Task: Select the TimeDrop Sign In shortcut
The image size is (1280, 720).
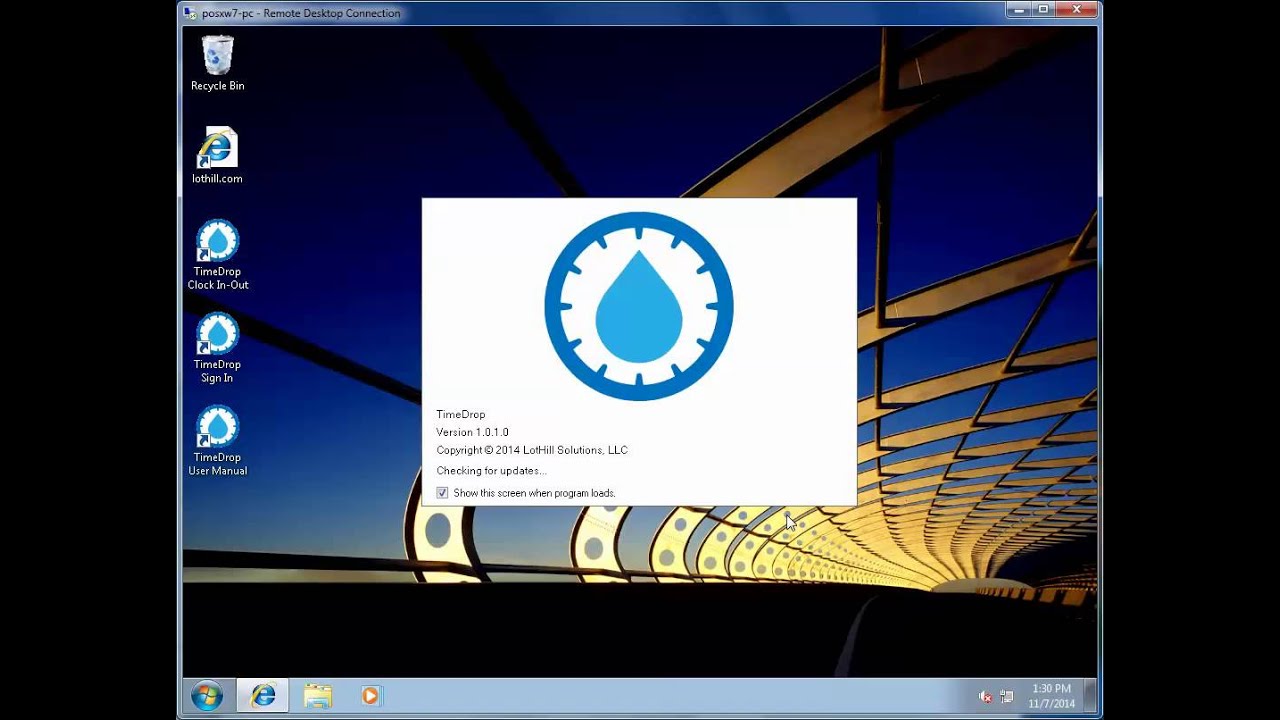Action: click(x=217, y=348)
